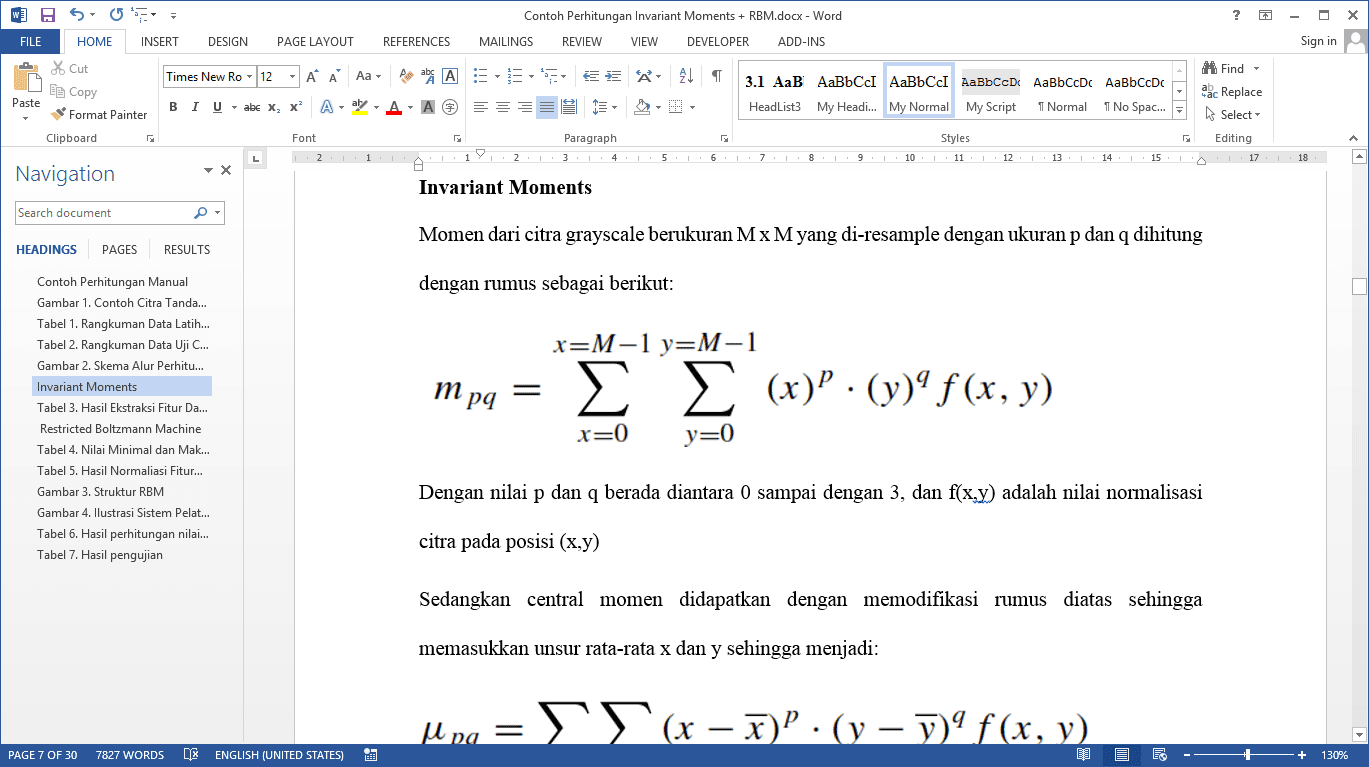Open the font name dropdown
The height and width of the screenshot is (767, 1369).
click(x=249, y=77)
